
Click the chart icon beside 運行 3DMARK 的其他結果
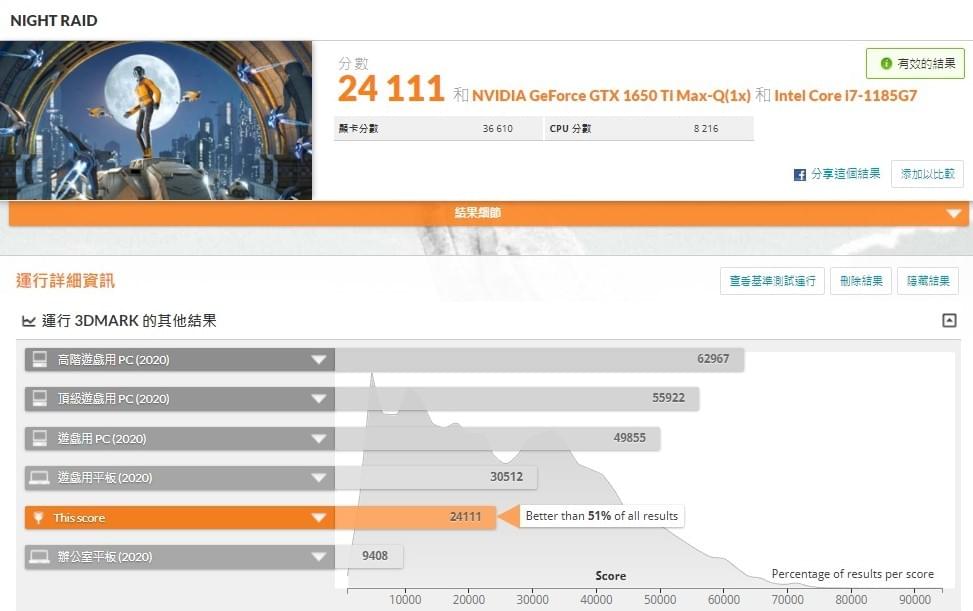[x=29, y=321]
